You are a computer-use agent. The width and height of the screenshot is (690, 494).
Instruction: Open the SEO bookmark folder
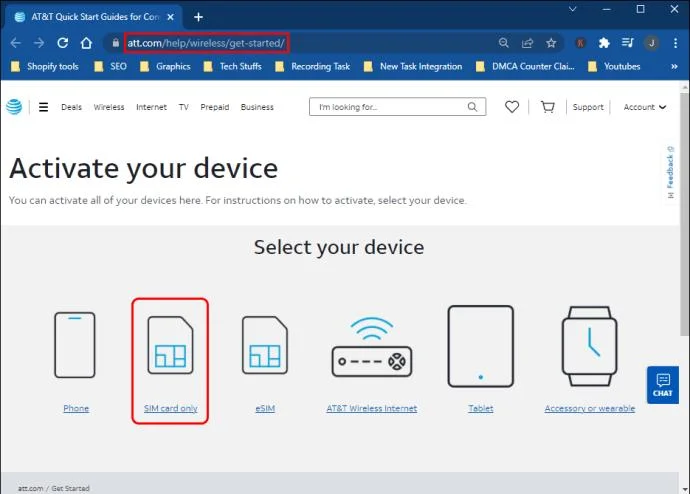pyautogui.click(x=110, y=66)
